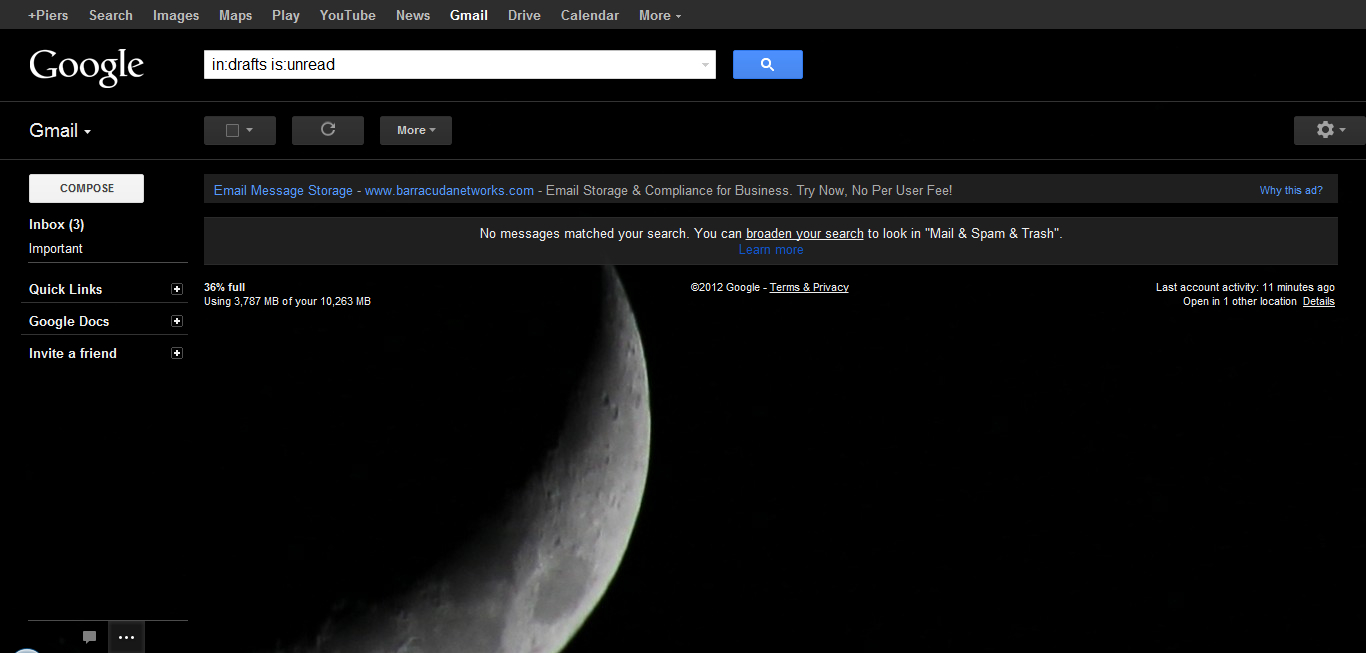Expand the Quick Links plus icon
Image resolution: width=1366 pixels, height=653 pixels.
click(x=177, y=289)
